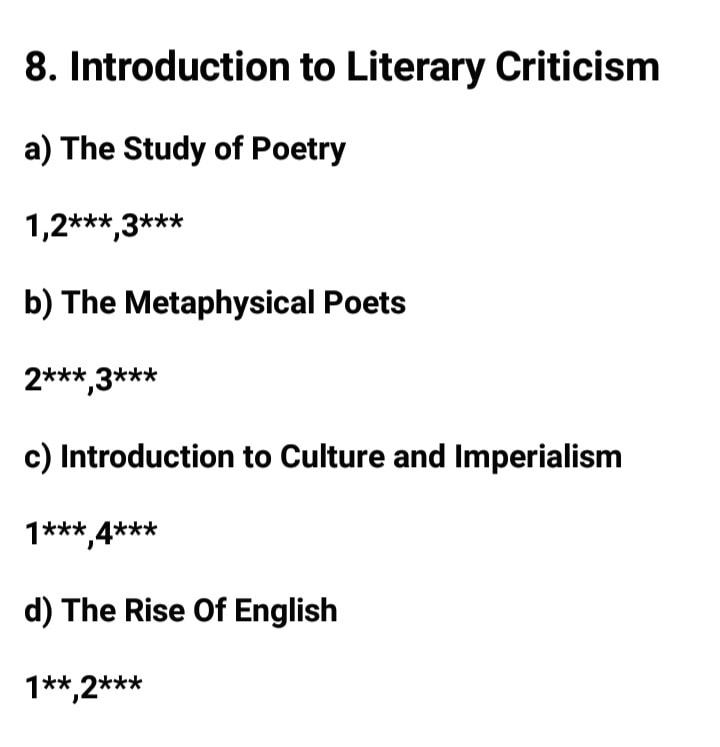Viewport: 720px width, 747px height.
Task: Click 'Introduction' in item c line
Action: [x=147, y=456]
